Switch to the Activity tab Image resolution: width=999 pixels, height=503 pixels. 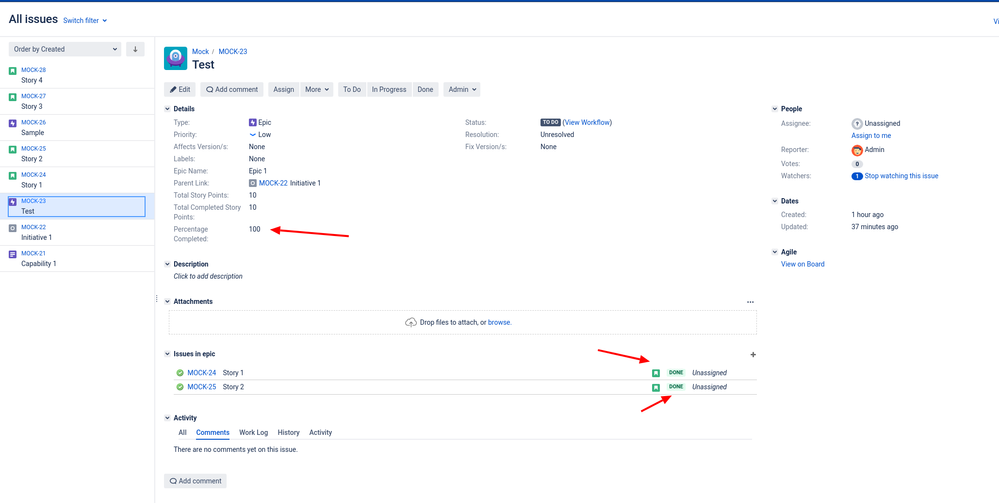point(320,432)
